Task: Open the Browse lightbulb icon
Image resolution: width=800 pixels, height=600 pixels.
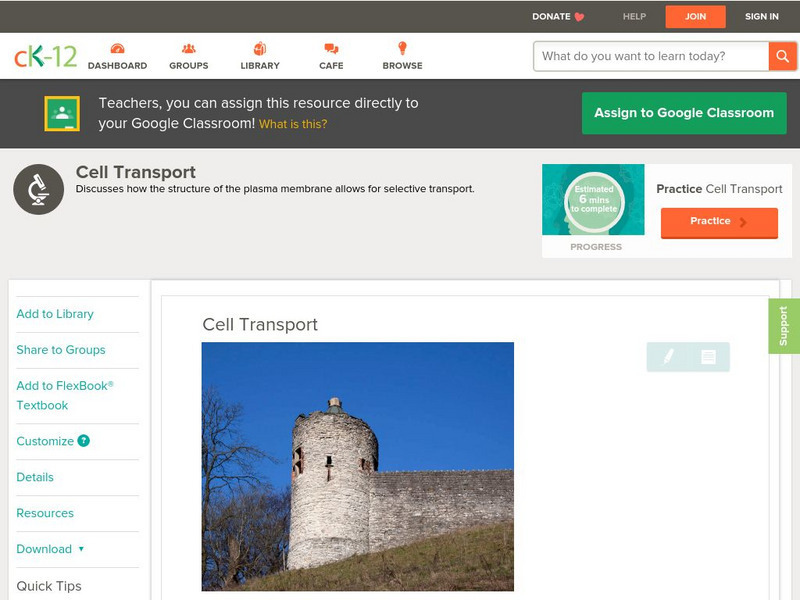Action: click(x=402, y=49)
